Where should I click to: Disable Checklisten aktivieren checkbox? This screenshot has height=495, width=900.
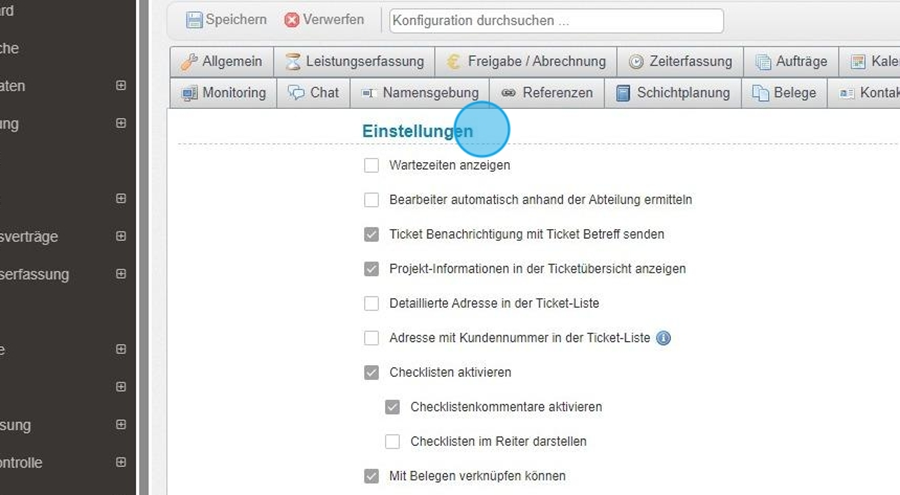point(372,372)
